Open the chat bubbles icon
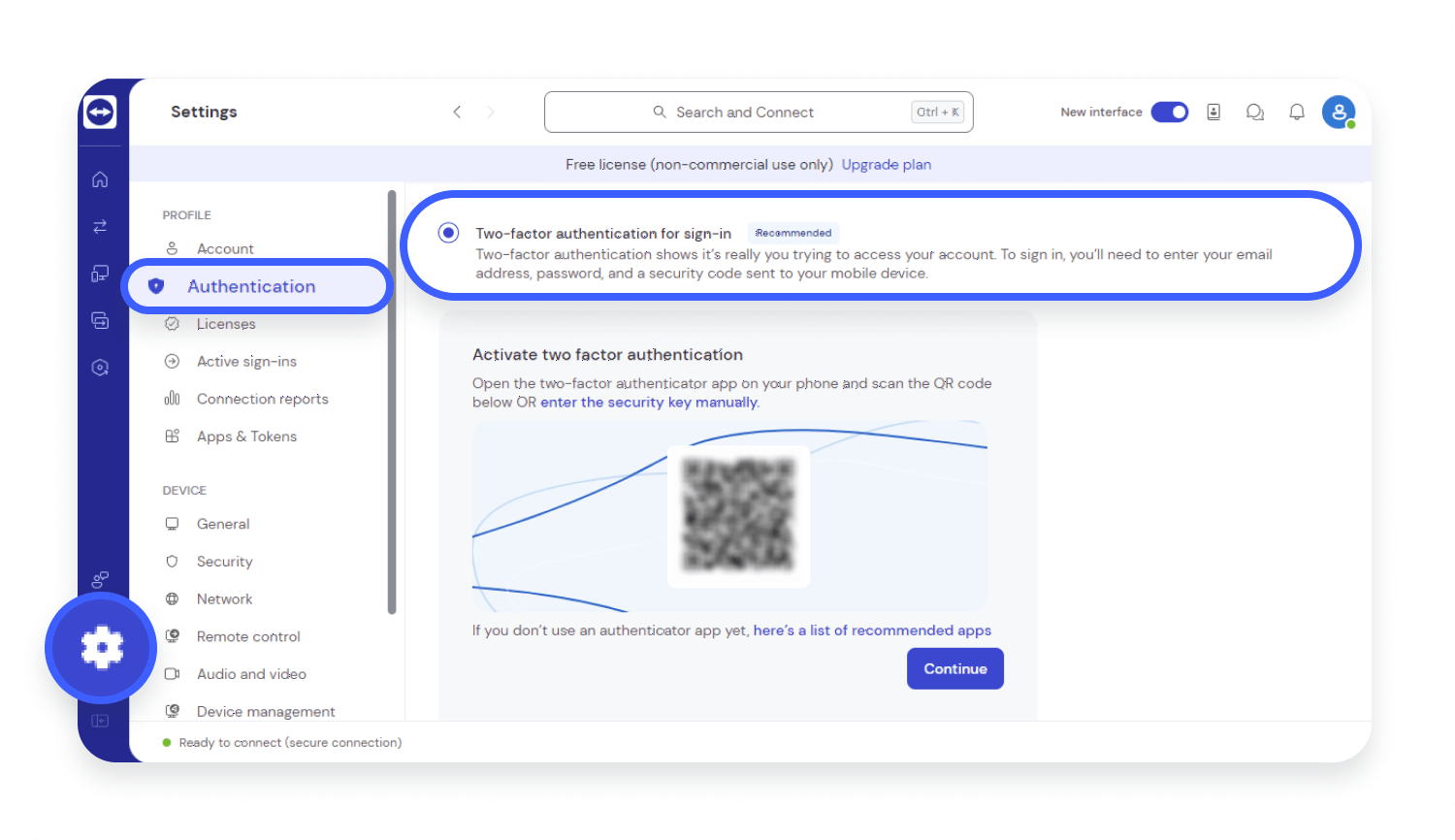Viewport: 1455px width, 840px height. [x=1255, y=112]
